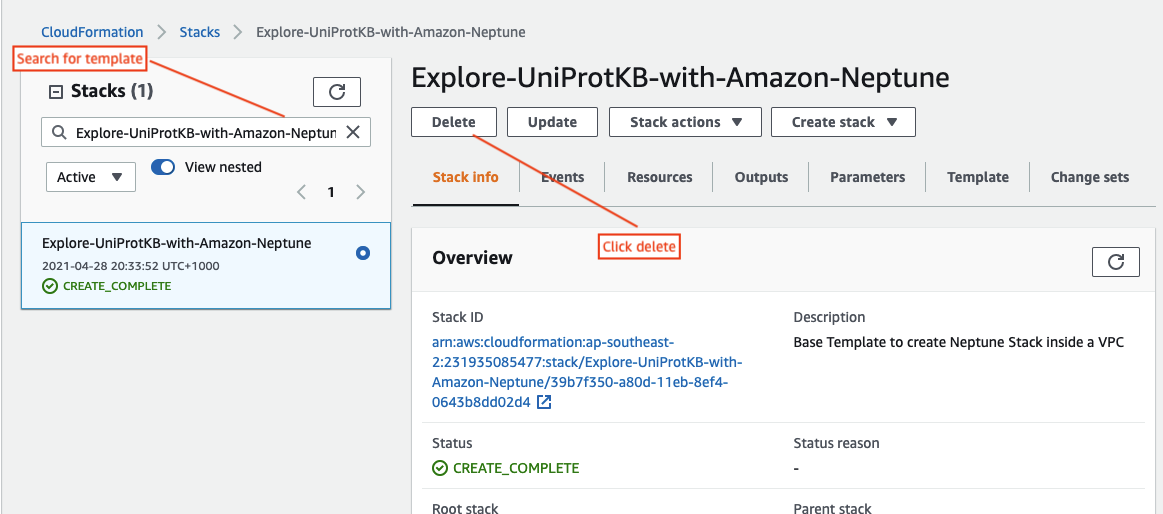Refresh the Stacks list
Image resolution: width=1163 pixels, height=514 pixels.
(337, 92)
